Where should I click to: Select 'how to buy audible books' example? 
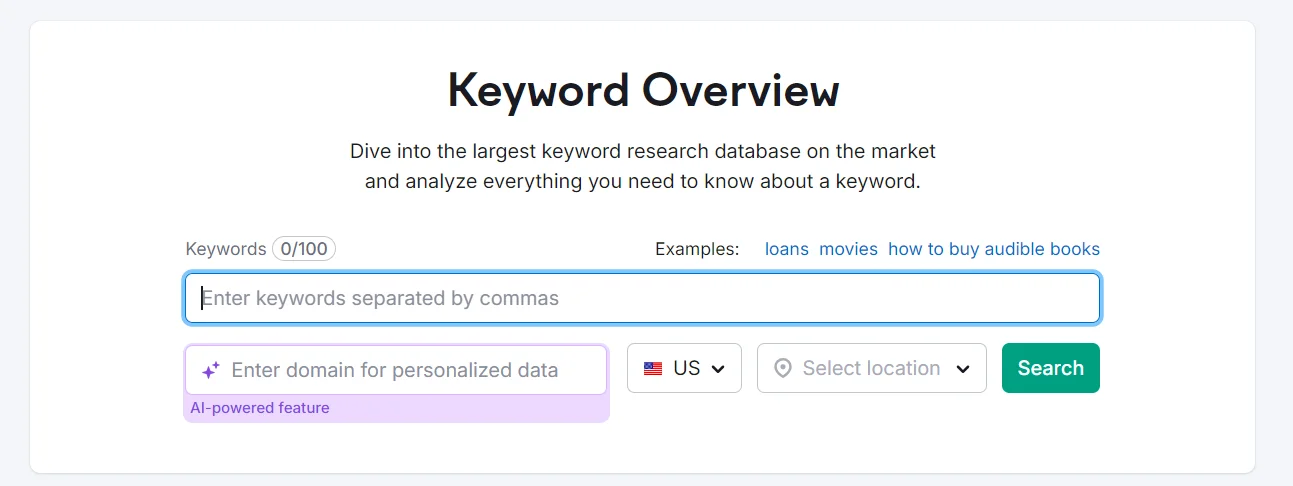993,249
